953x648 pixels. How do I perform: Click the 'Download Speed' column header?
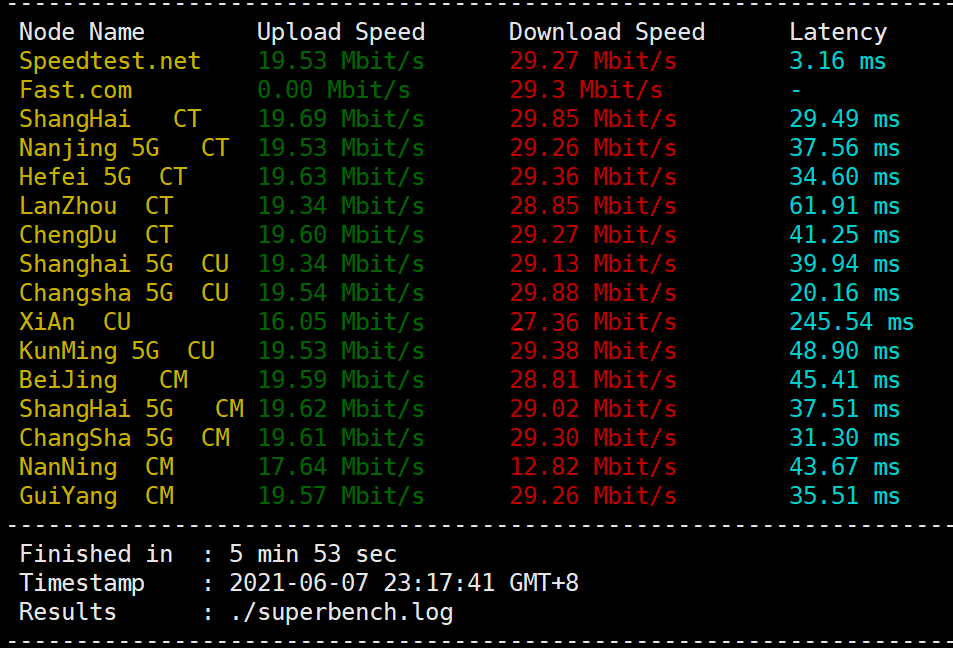pos(607,32)
